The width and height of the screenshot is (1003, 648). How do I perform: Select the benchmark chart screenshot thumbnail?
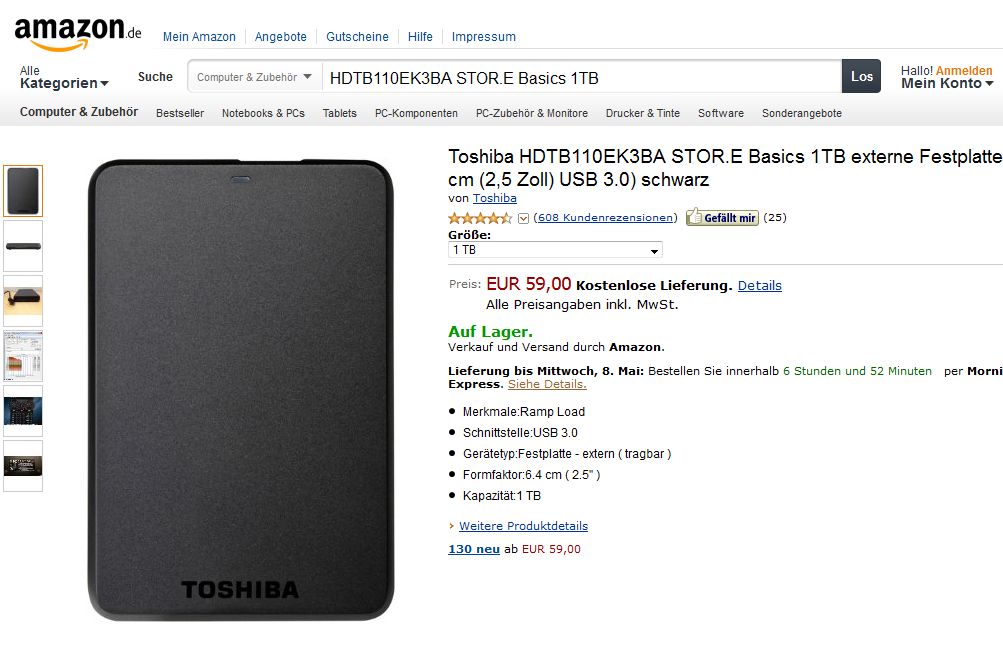coord(23,356)
